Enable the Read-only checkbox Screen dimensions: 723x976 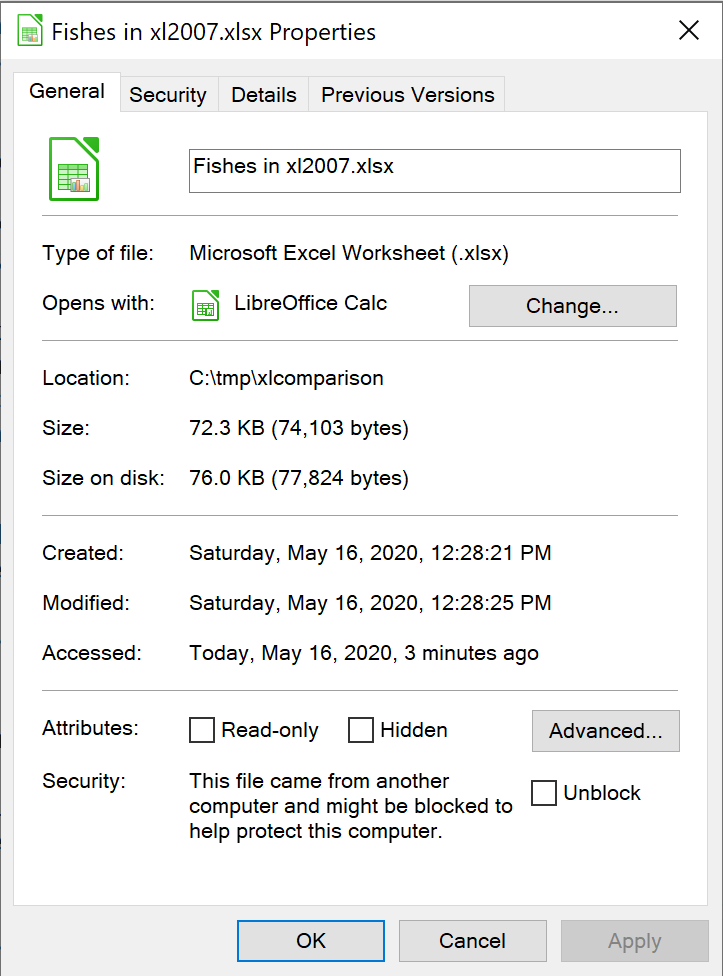202,730
